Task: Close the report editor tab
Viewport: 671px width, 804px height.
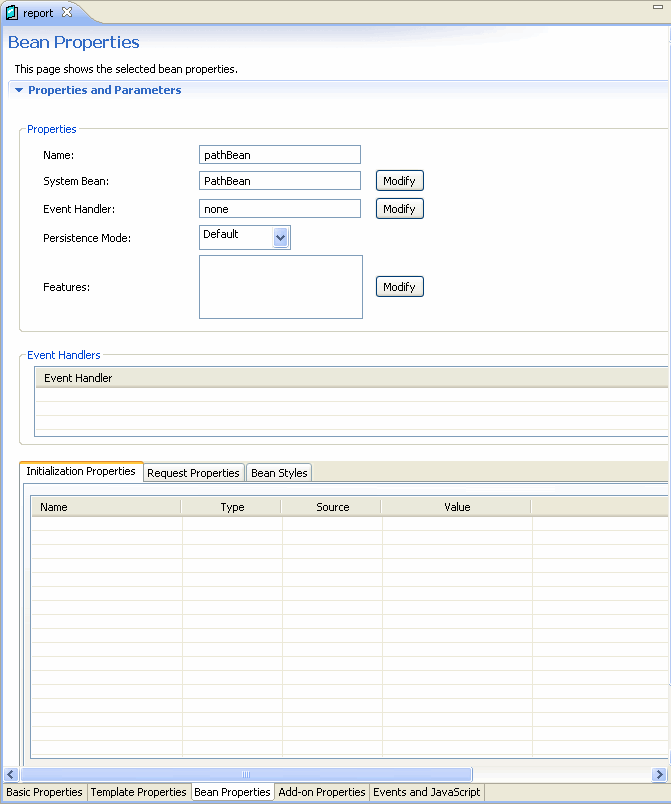Action: pyautogui.click(x=67, y=12)
